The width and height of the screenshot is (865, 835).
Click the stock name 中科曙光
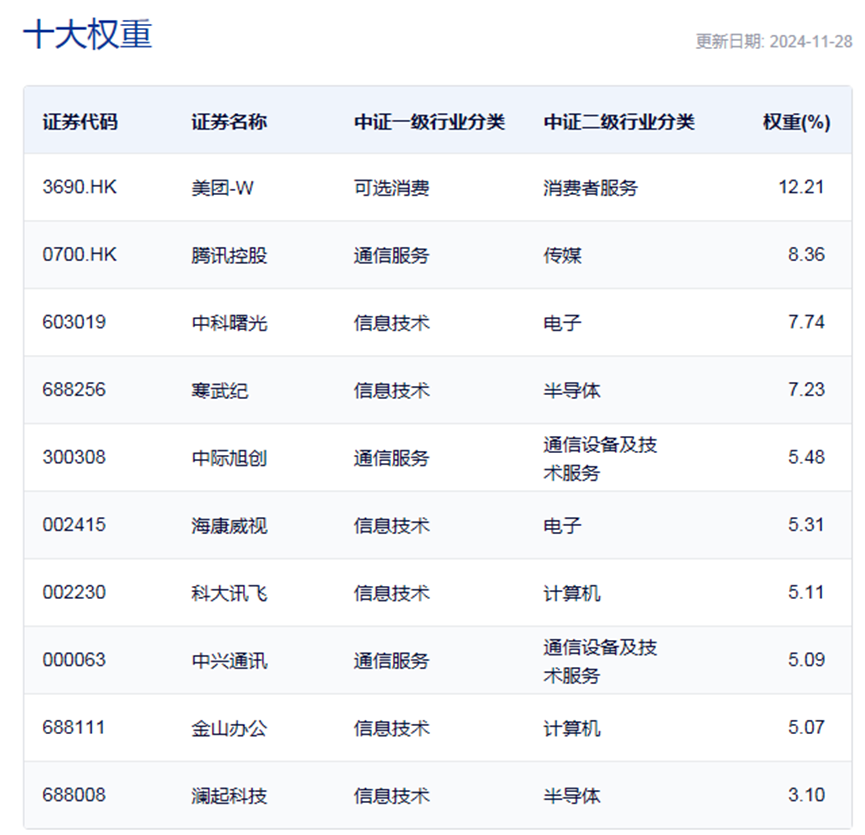[229, 323]
